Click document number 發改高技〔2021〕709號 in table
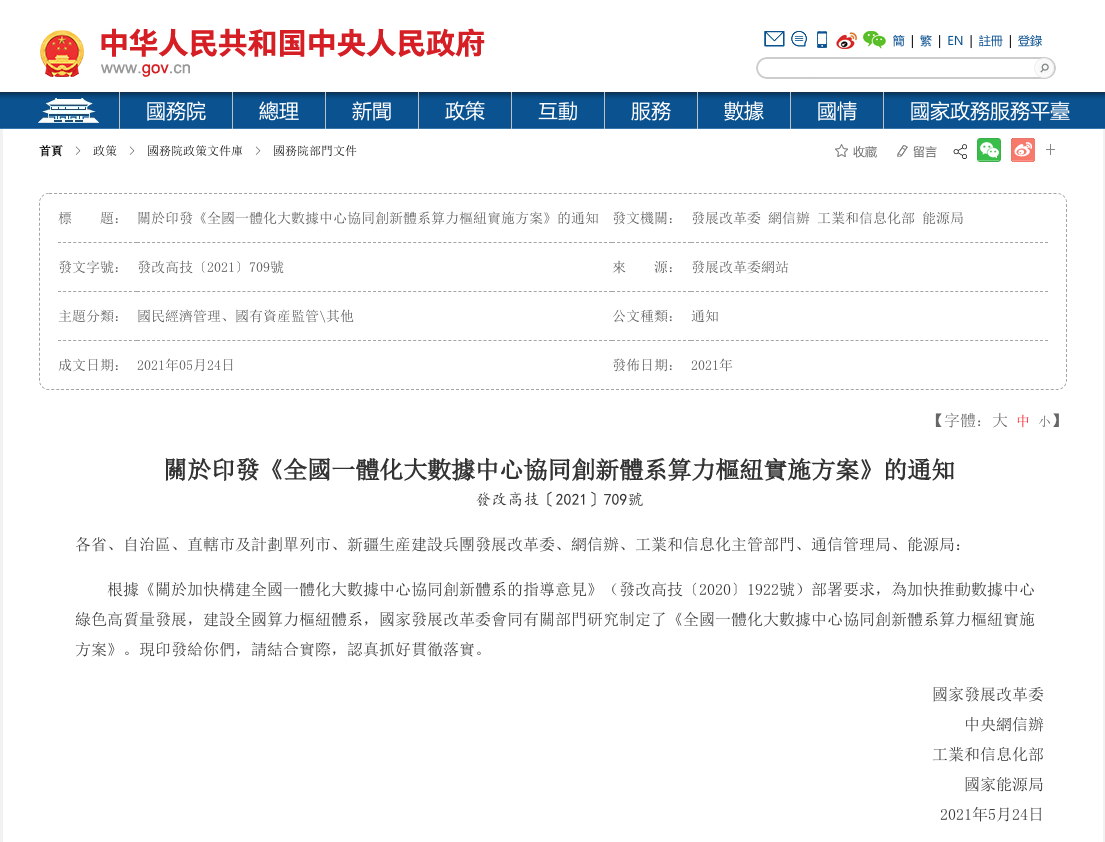Viewport: 1105px width, 842px height. coord(210,267)
